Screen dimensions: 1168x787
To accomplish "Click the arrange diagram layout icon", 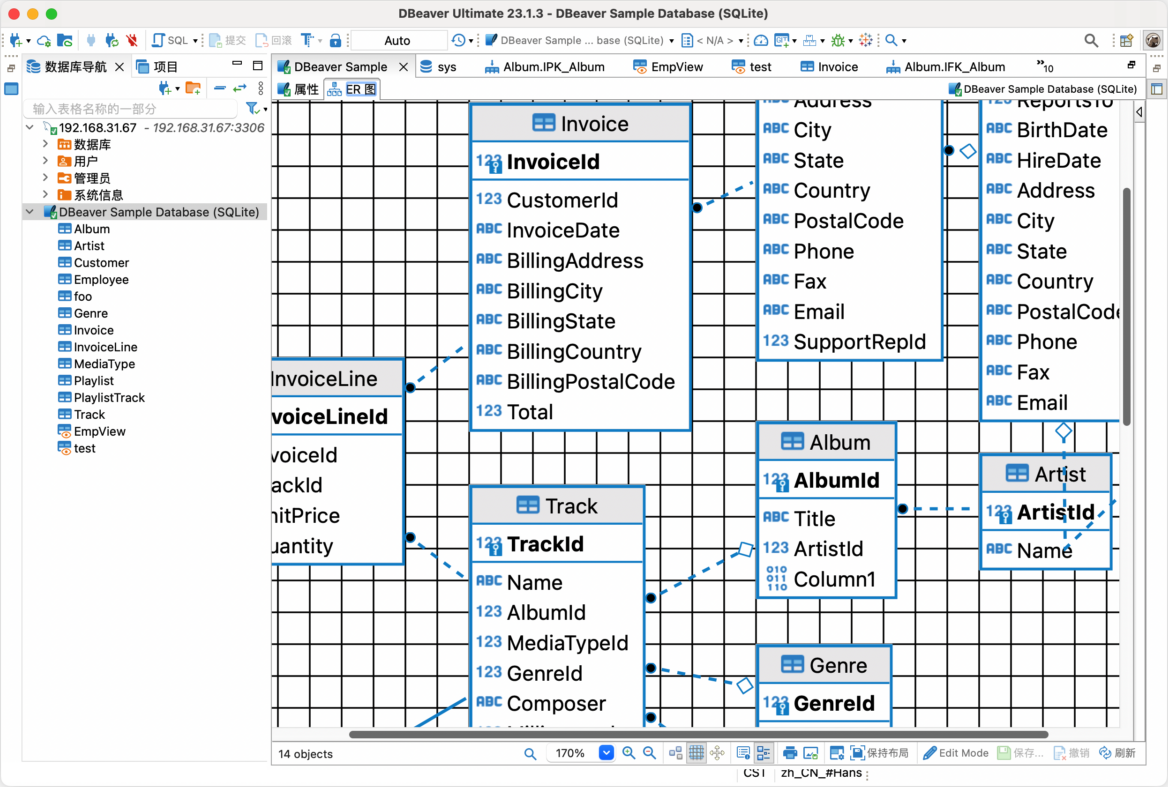I will coord(676,753).
